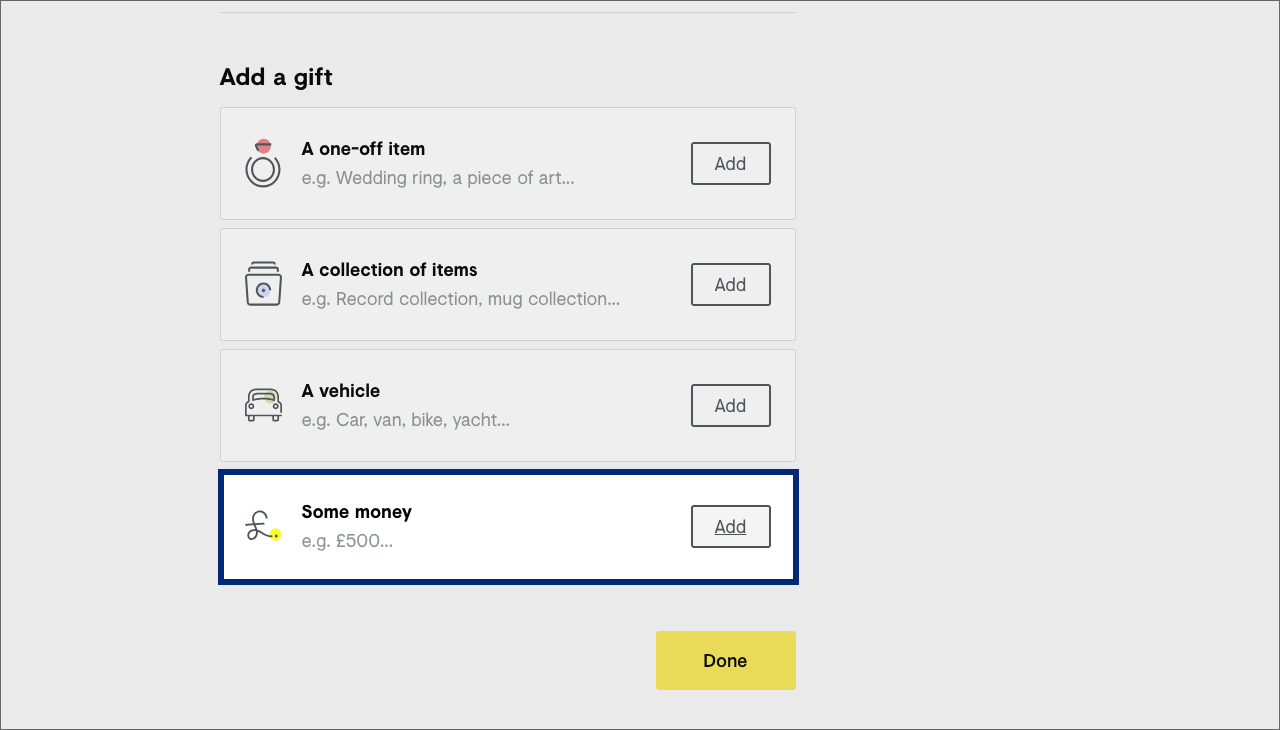Click the wedding ring icon
The width and height of the screenshot is (1280, 730).
[x=263, y=163]
